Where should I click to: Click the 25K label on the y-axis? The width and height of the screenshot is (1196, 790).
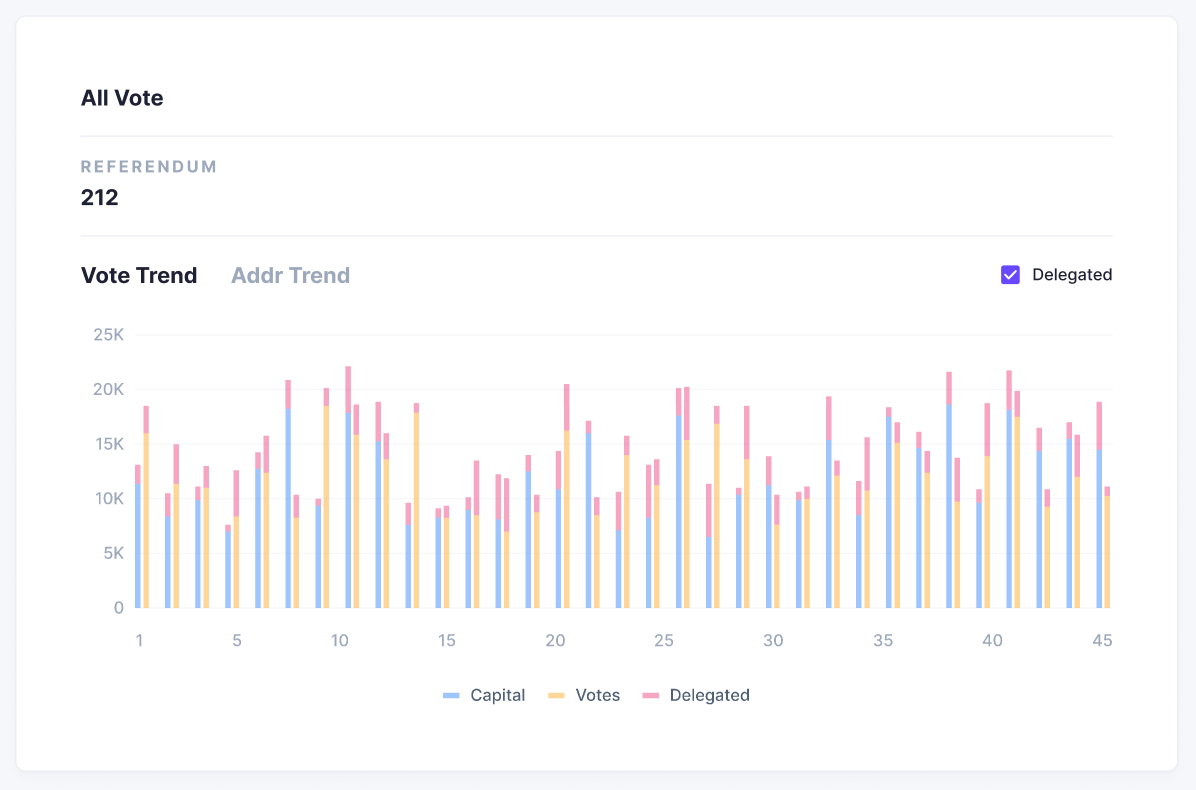110,334
